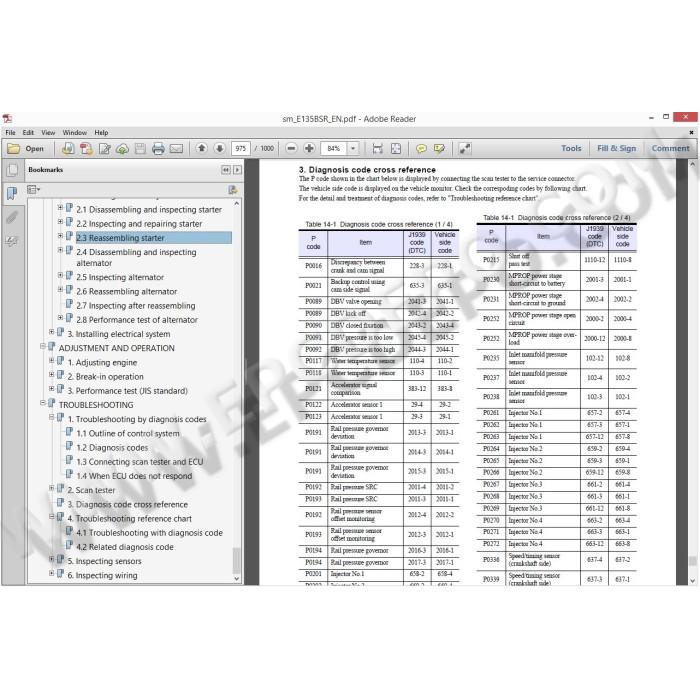Zoom out with the minus button
This screenshot has height=700, width=700.
tap(291, 148)
